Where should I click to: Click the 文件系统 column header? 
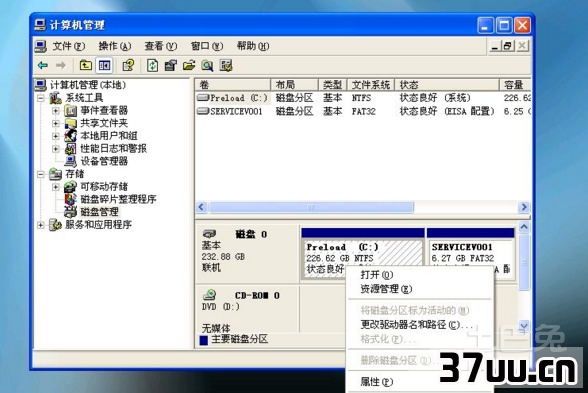371,85
